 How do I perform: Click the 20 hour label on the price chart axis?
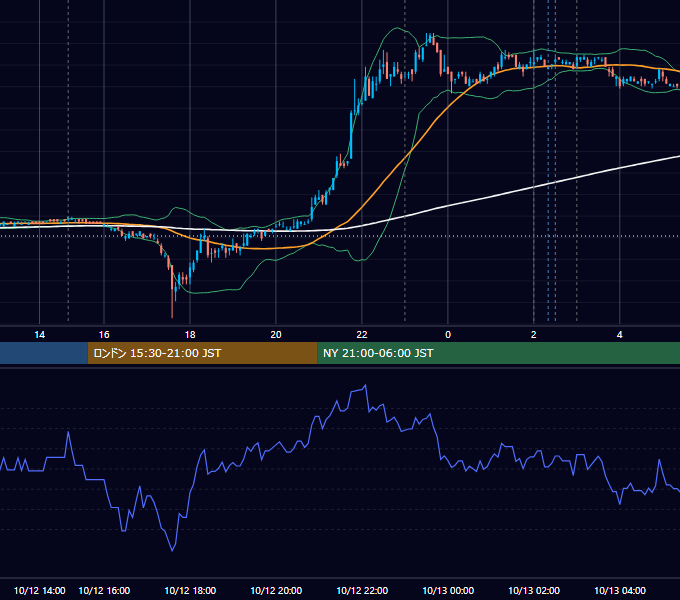point(276,335)
